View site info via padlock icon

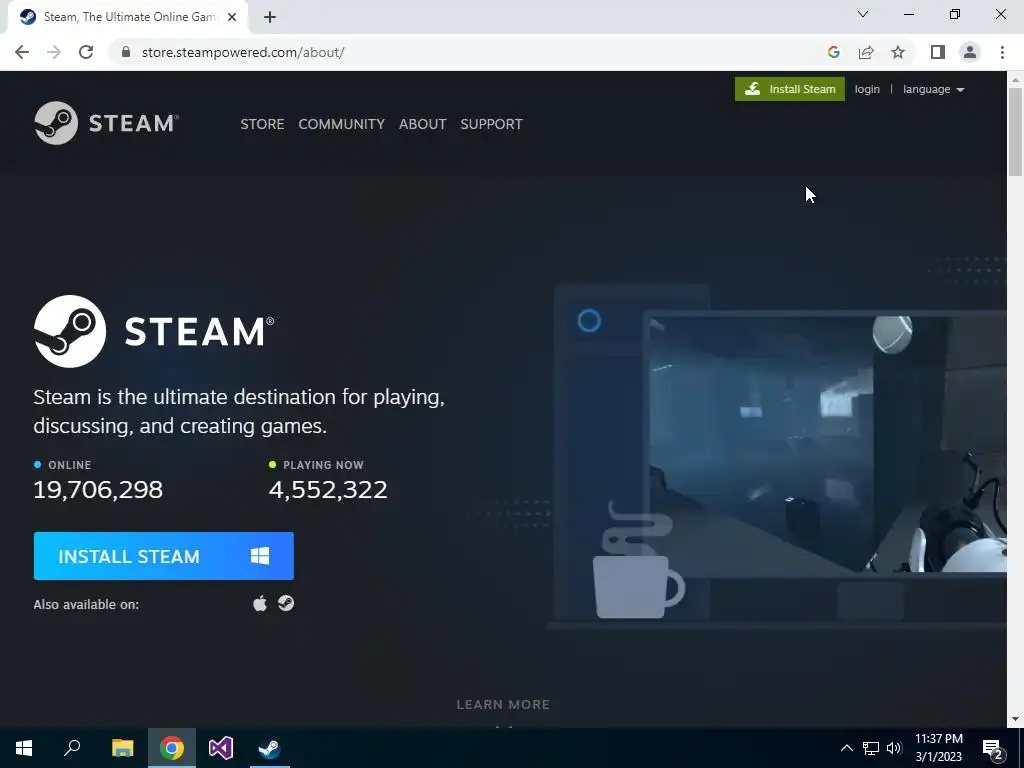(126, 52)
